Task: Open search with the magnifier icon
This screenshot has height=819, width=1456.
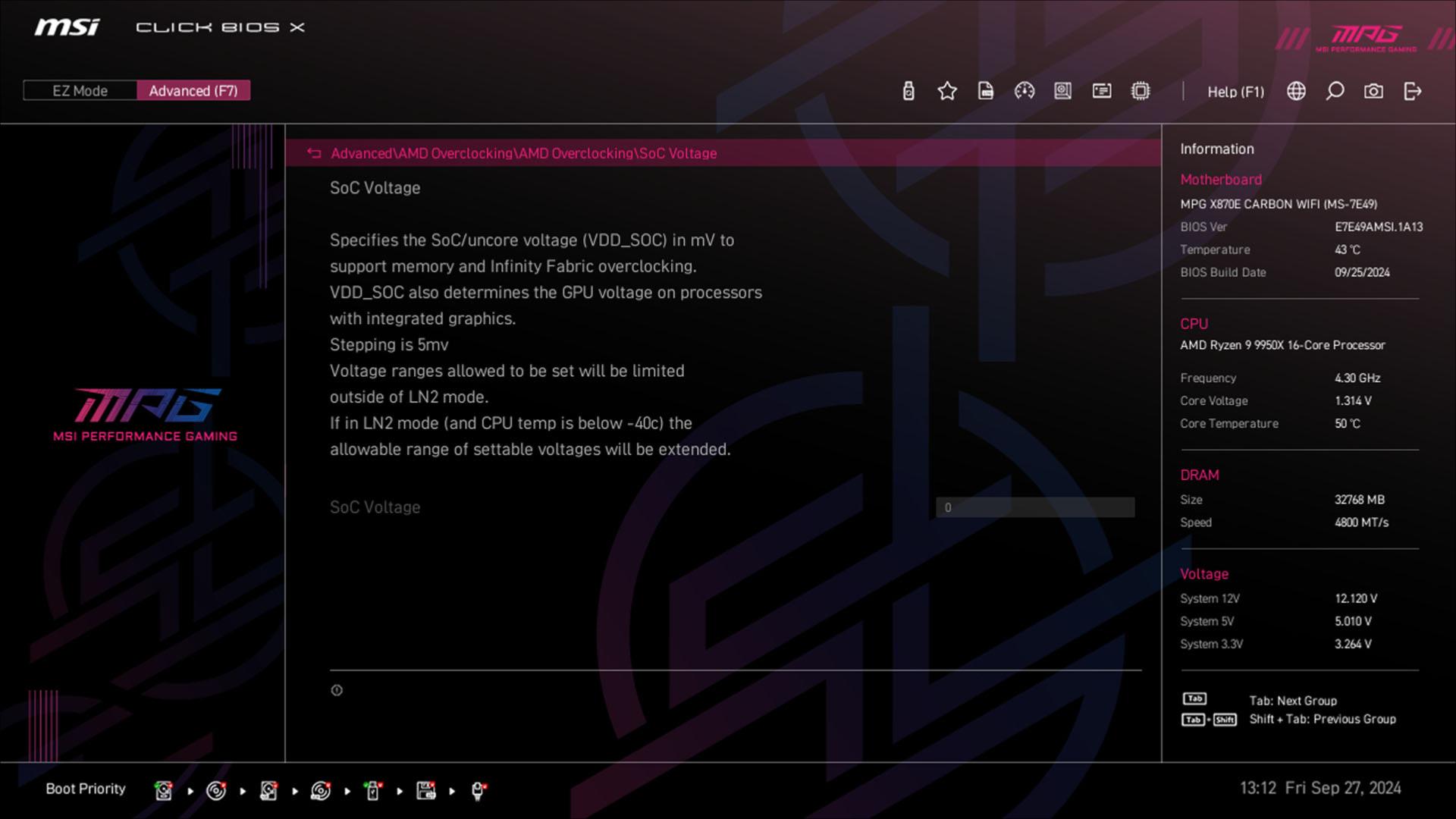Action: pos(1335,91)
